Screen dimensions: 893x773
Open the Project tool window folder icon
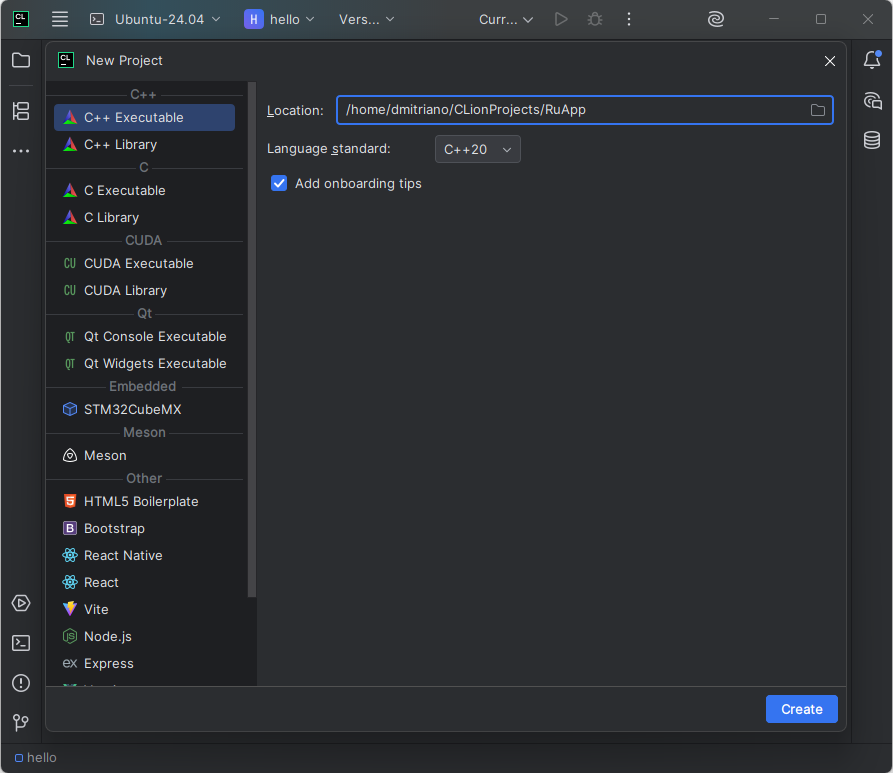(x=21, y=60)
